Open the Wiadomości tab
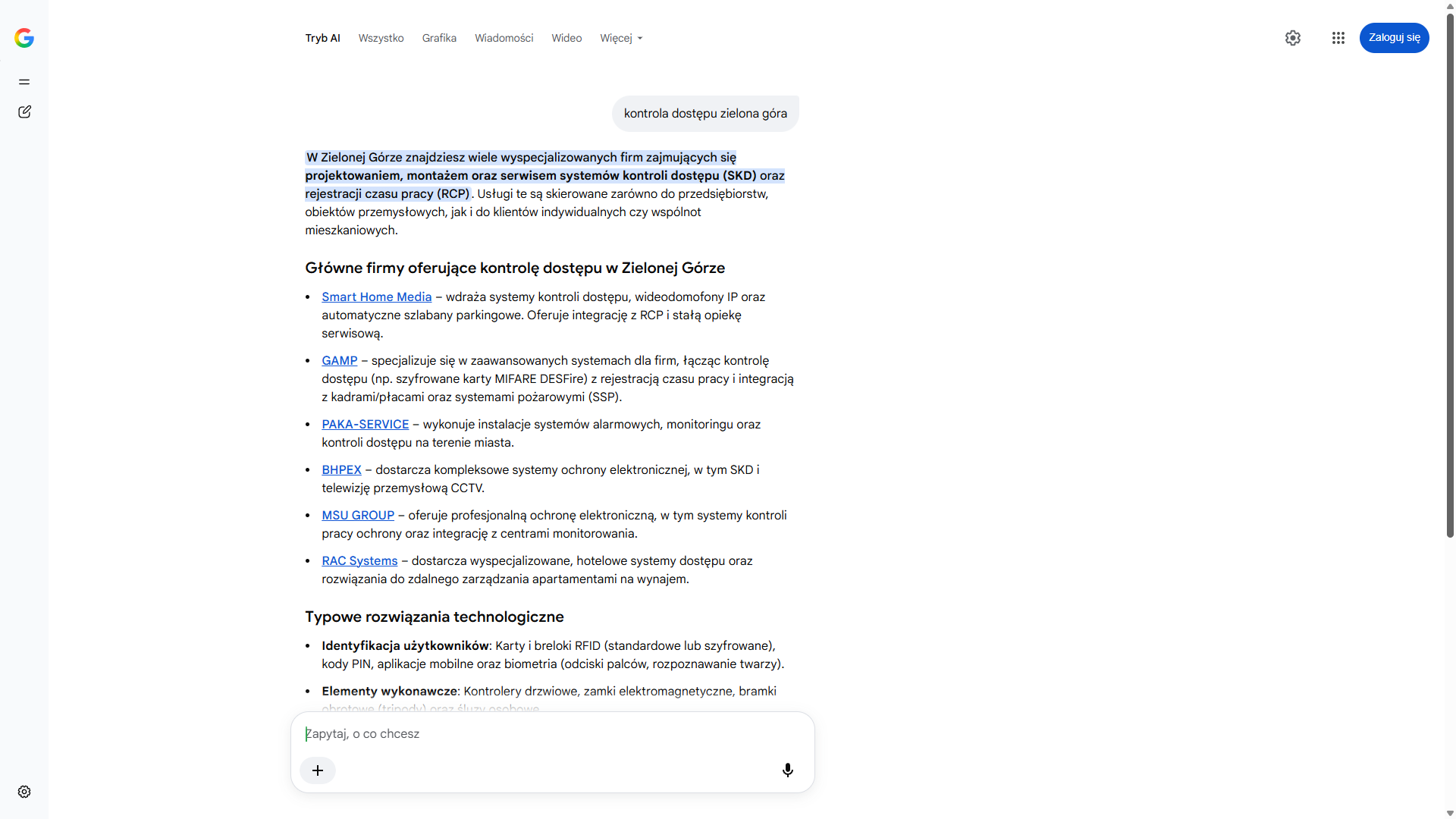Viewport: 1456px width, 819px height. click(x=504, y=38)
